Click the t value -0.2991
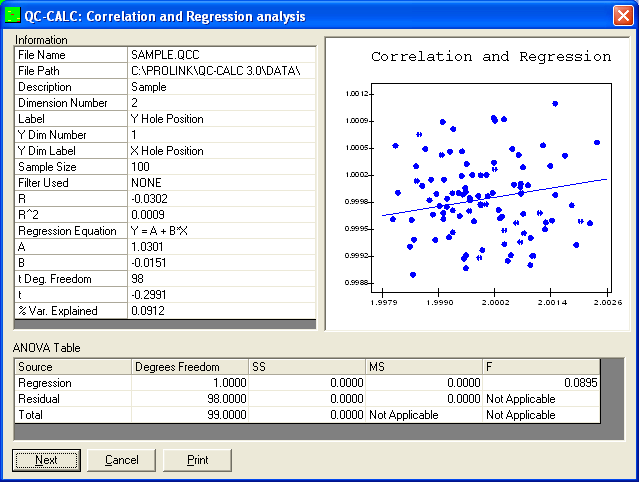 pyautogui.click(x=221, y=295)
